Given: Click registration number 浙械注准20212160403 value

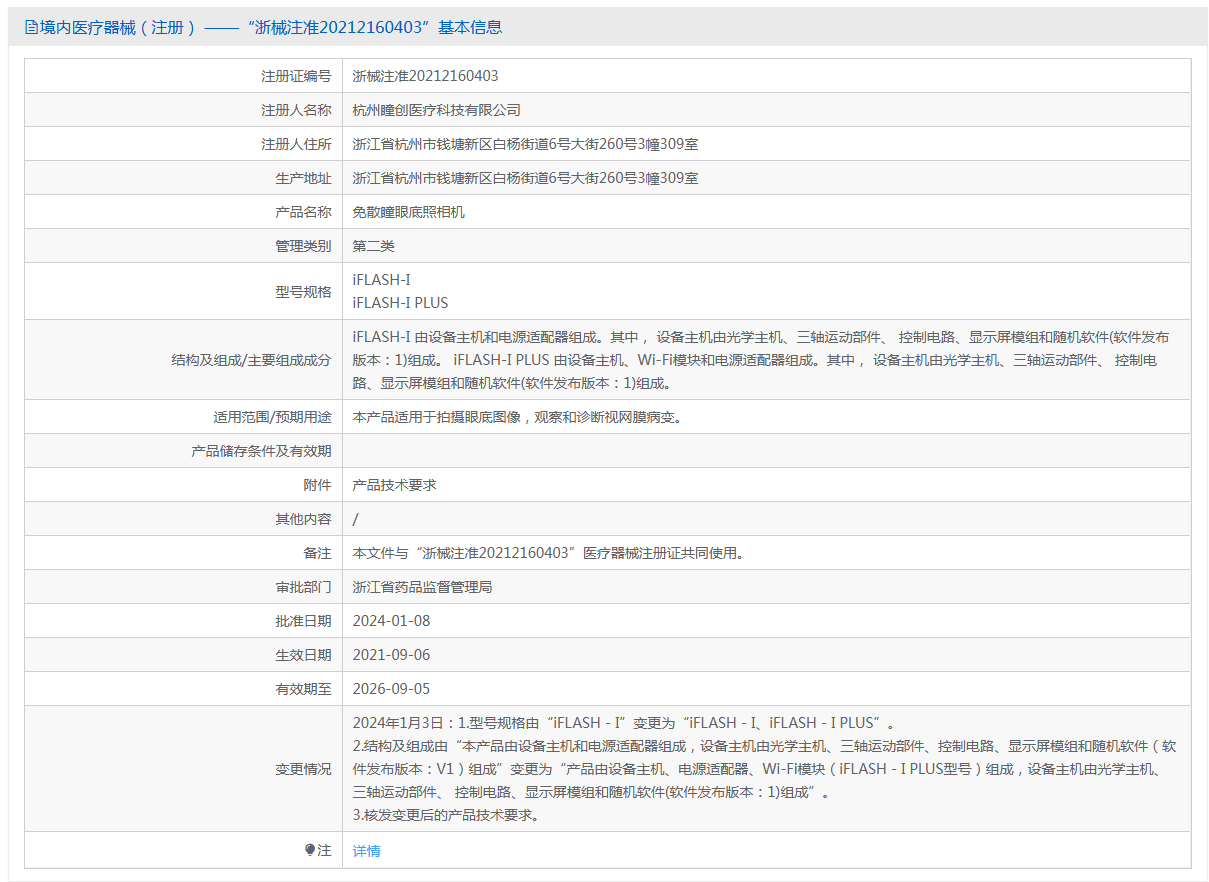Looking at the screenshot, I should 425,76.
